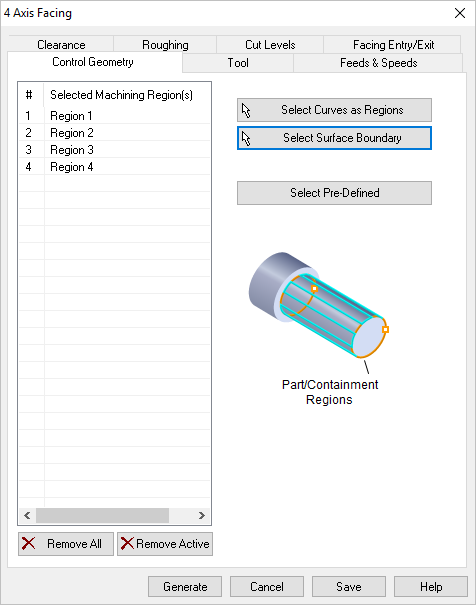Select the Control Geometry tab
476x605 pixels.
click(93, 62)
